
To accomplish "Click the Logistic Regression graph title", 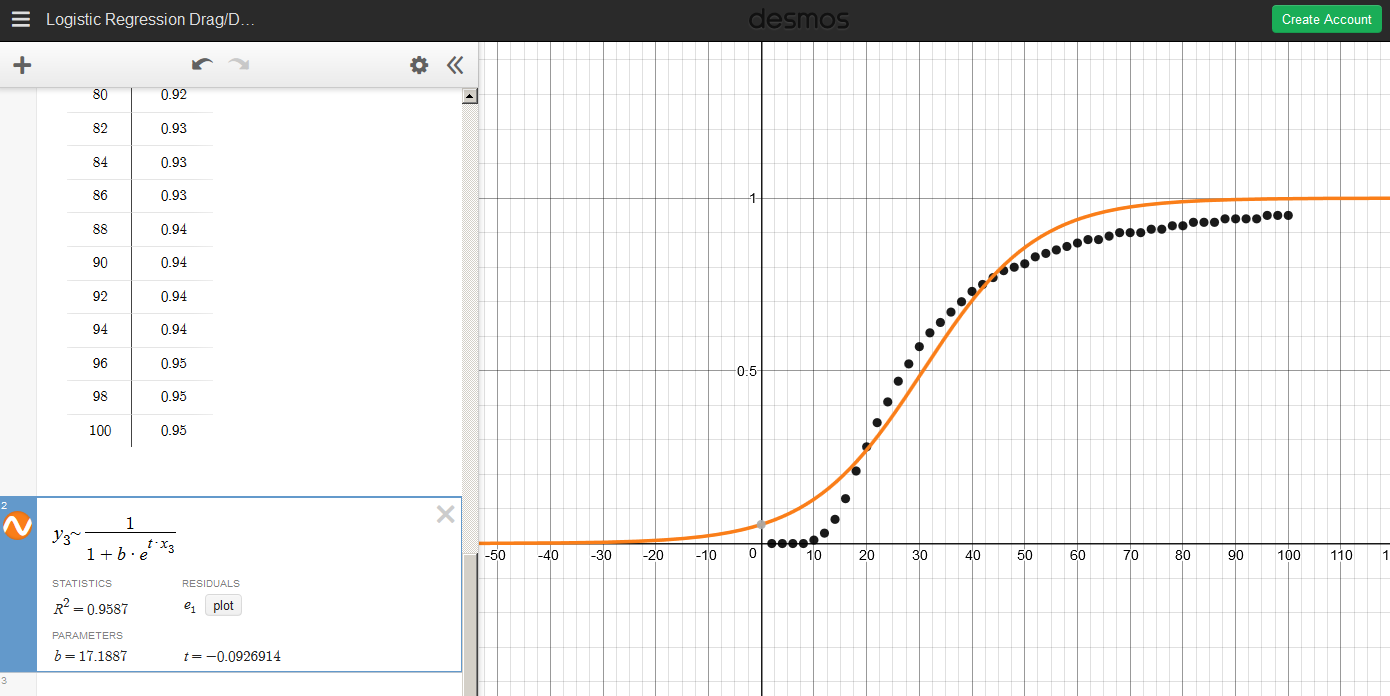I will (x=150, y=20).
